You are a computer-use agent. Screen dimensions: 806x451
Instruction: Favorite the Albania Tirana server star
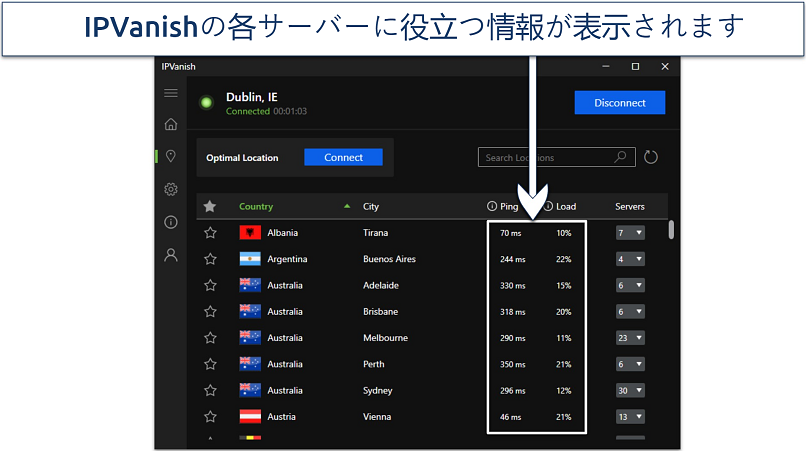pos(210,233)
